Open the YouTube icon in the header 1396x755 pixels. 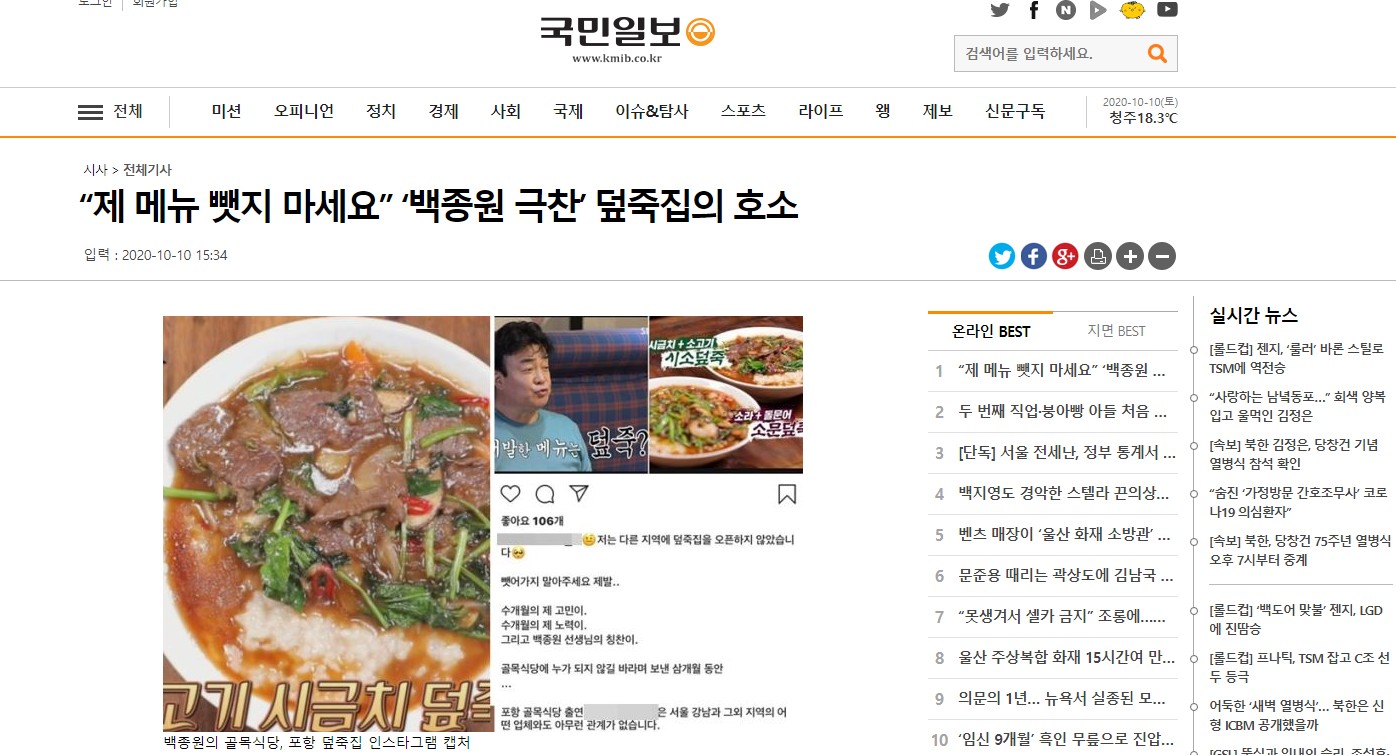point(1167,10)
